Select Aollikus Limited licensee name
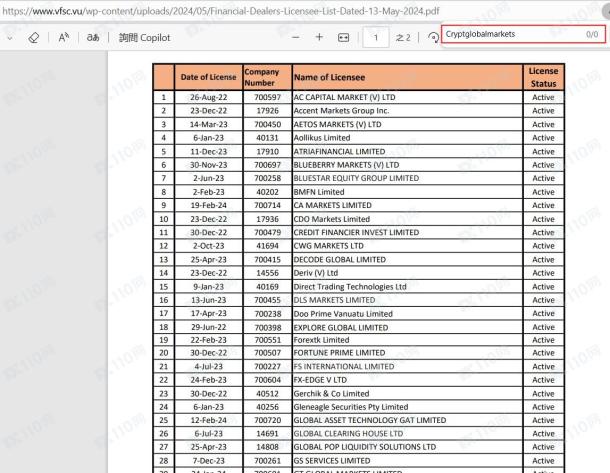This screenshot has height=473, width=610. point(322,138)
